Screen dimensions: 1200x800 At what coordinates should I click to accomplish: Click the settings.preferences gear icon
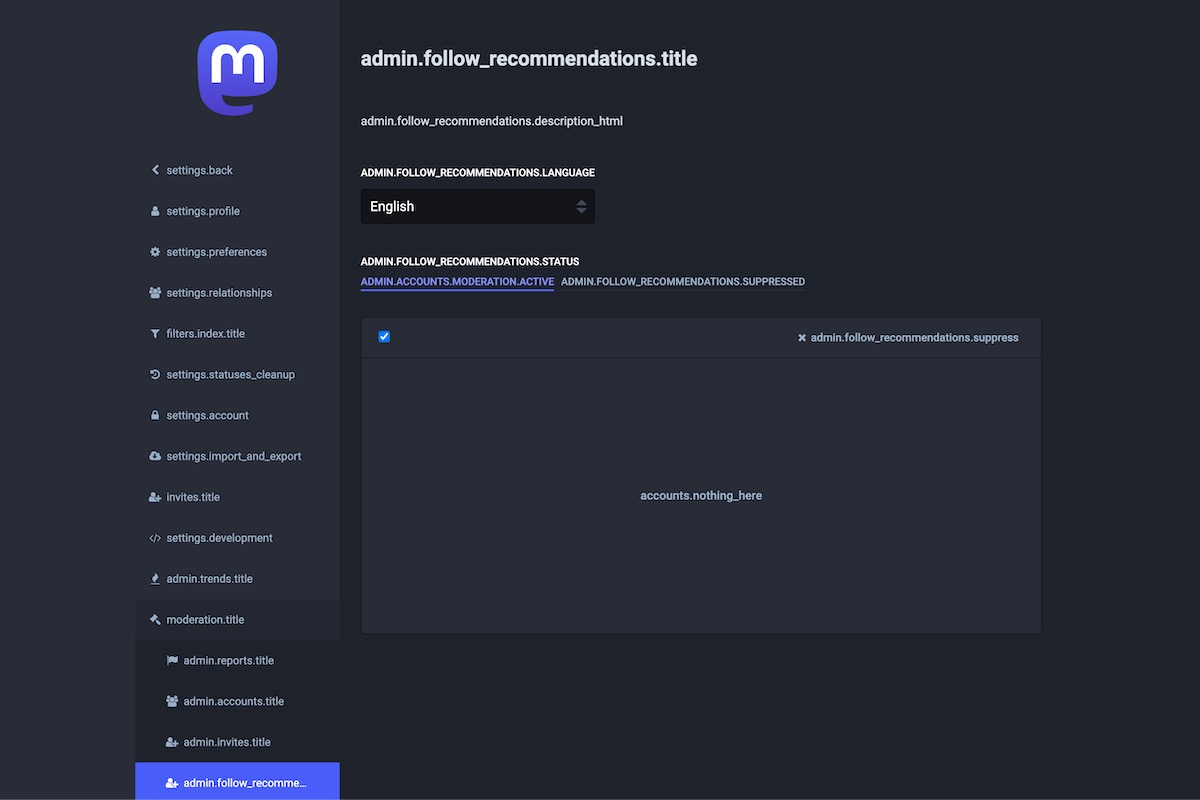tap(155, 252)
